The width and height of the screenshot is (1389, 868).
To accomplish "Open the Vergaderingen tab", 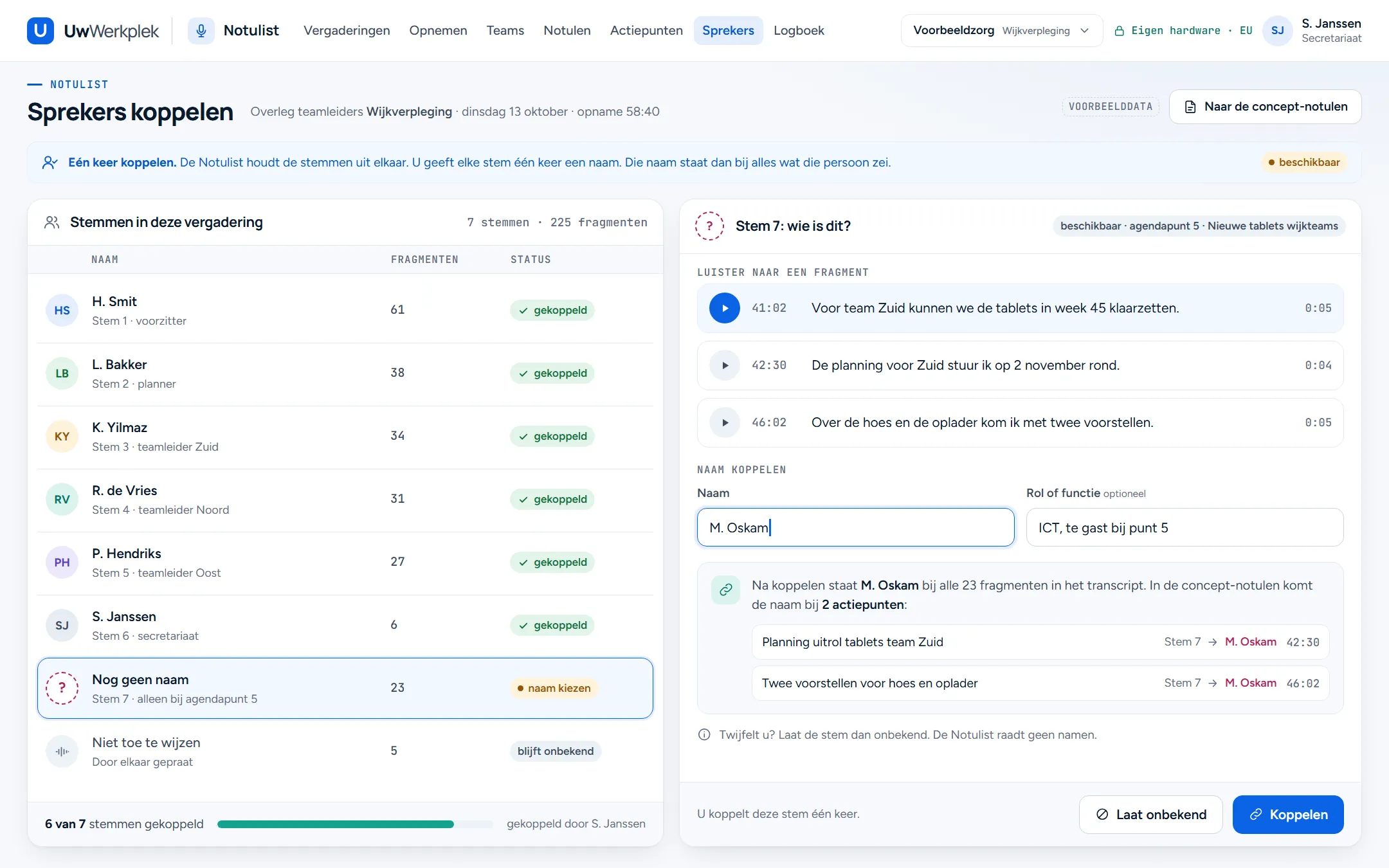I will (347, 30).
